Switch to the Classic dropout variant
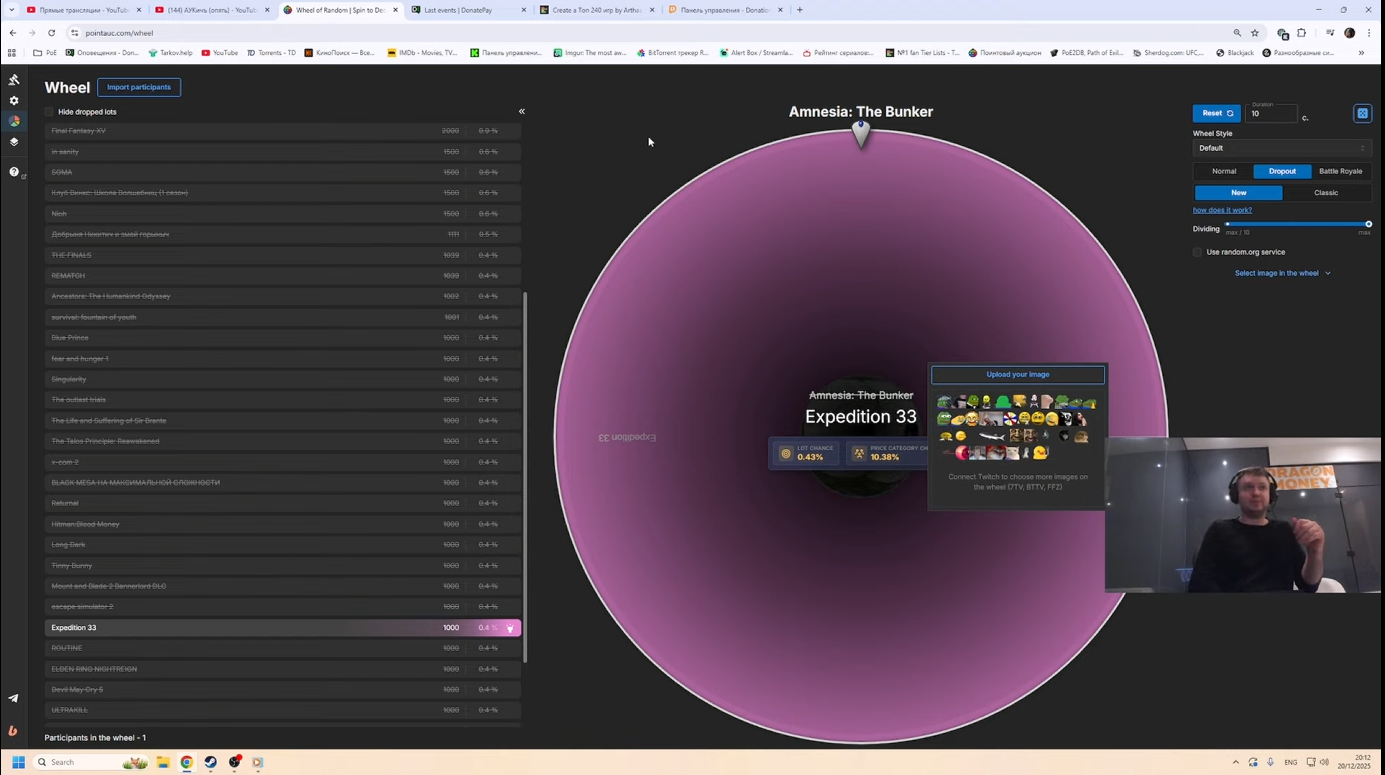 click(1326, 193)
